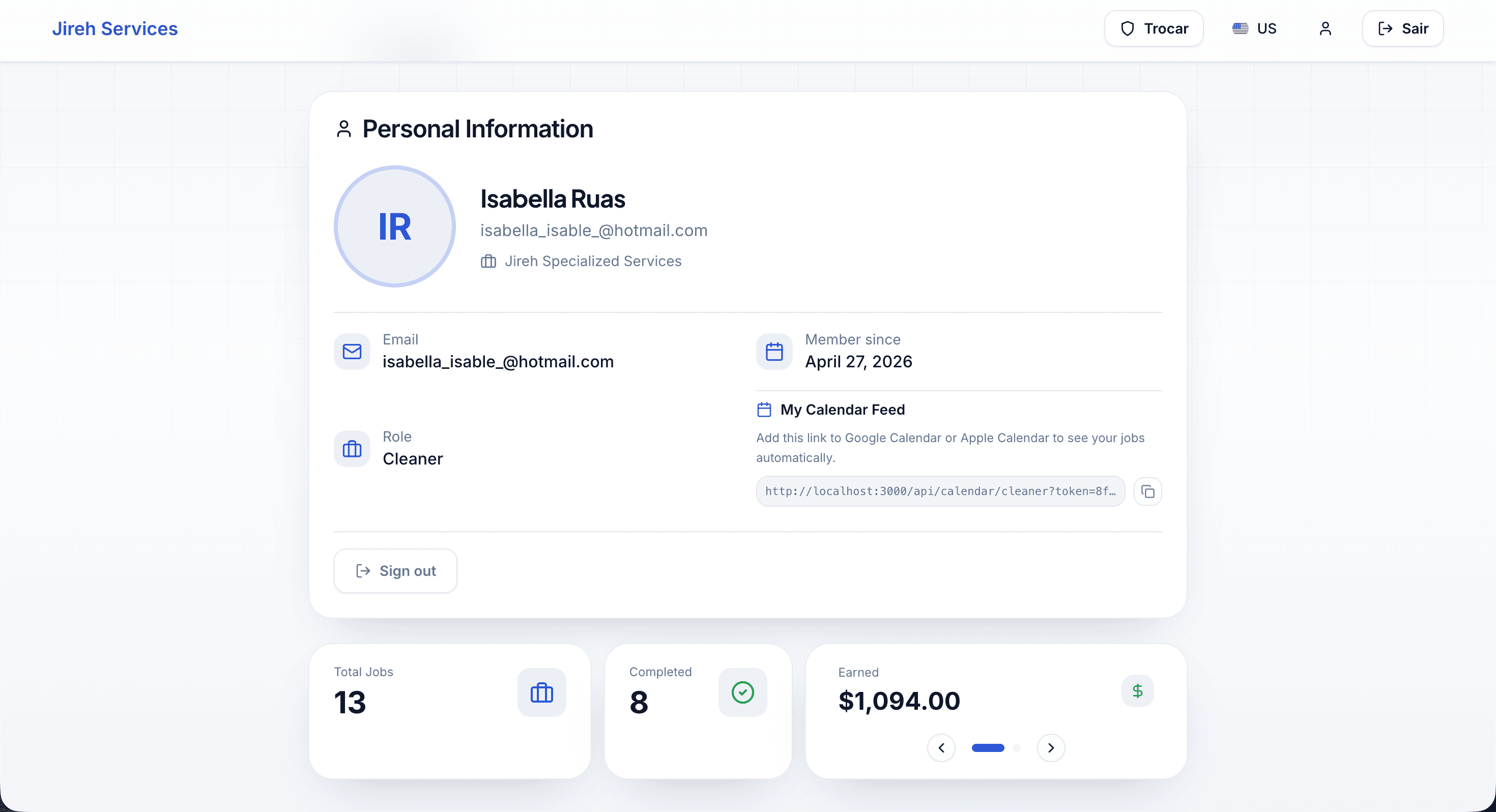The height and width of the screenshot is (812, 1496).
Task: Click the Sair logout button
Action: [x=1402, y=28]
